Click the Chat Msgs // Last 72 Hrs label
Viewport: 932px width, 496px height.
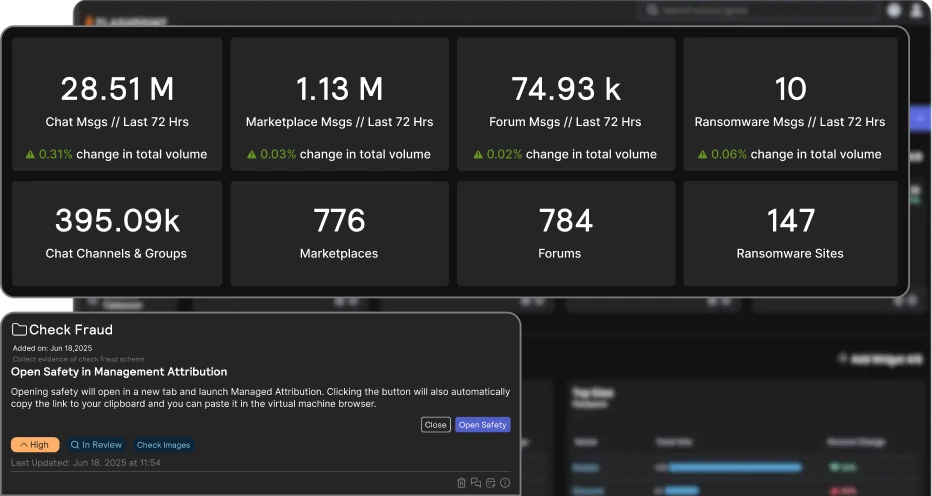point(117,122)
